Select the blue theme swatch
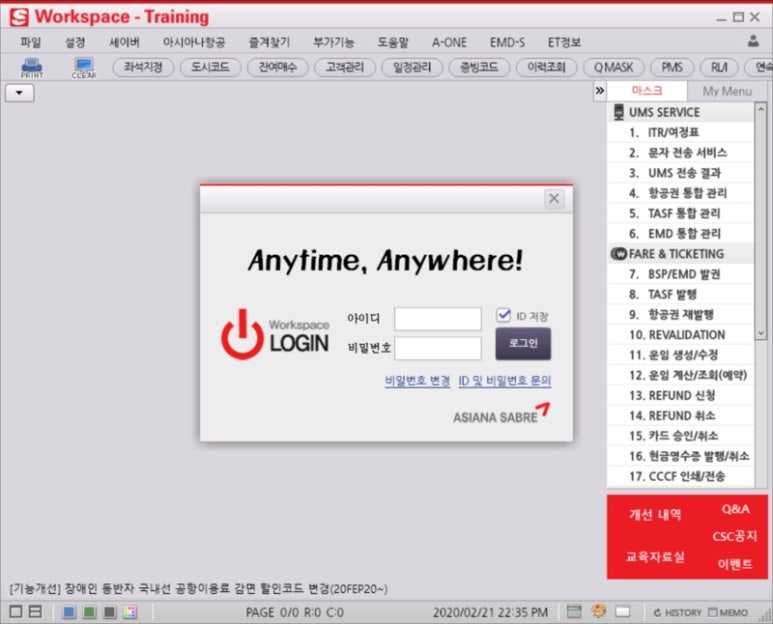The height and width of the screenshot is (624, 773). 69,612
